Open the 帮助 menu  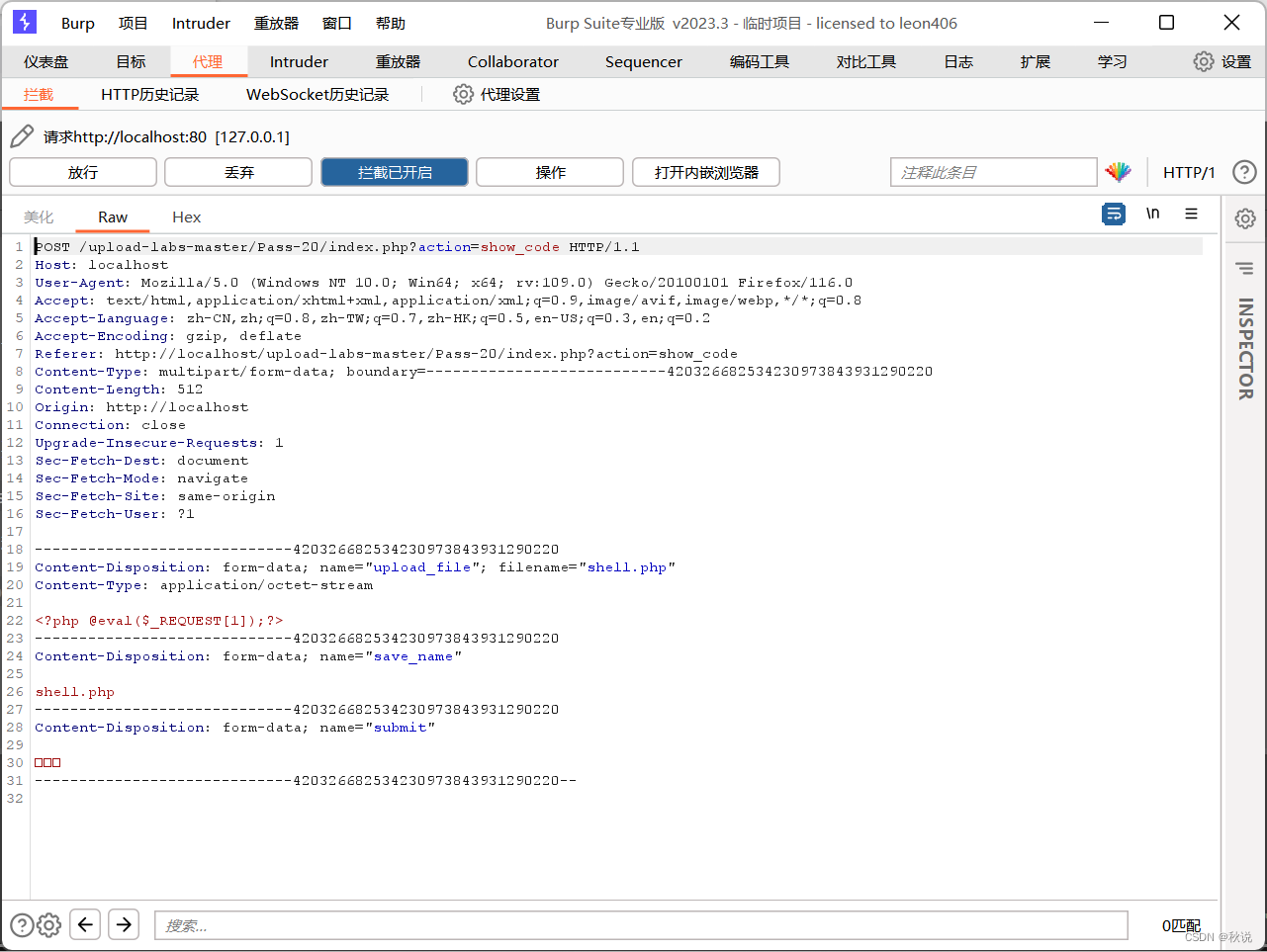pyautogui.click(x=391, y=23)
